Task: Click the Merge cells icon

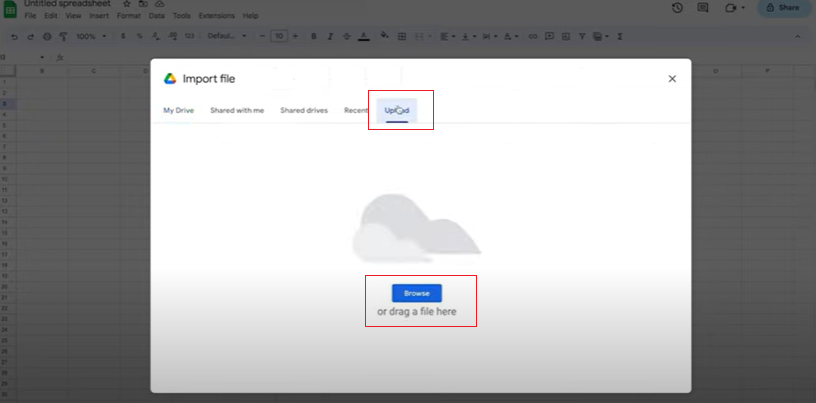Action: click(419, 36)
